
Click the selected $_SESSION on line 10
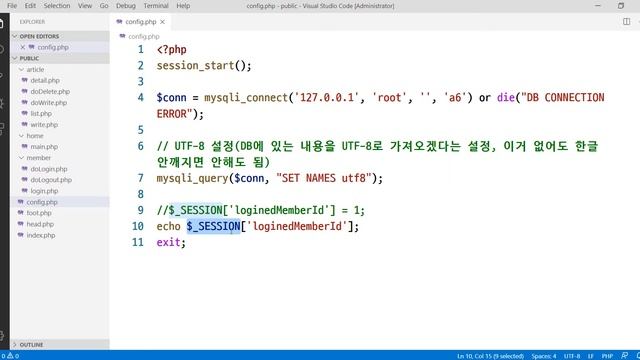(x=213, y=226)
